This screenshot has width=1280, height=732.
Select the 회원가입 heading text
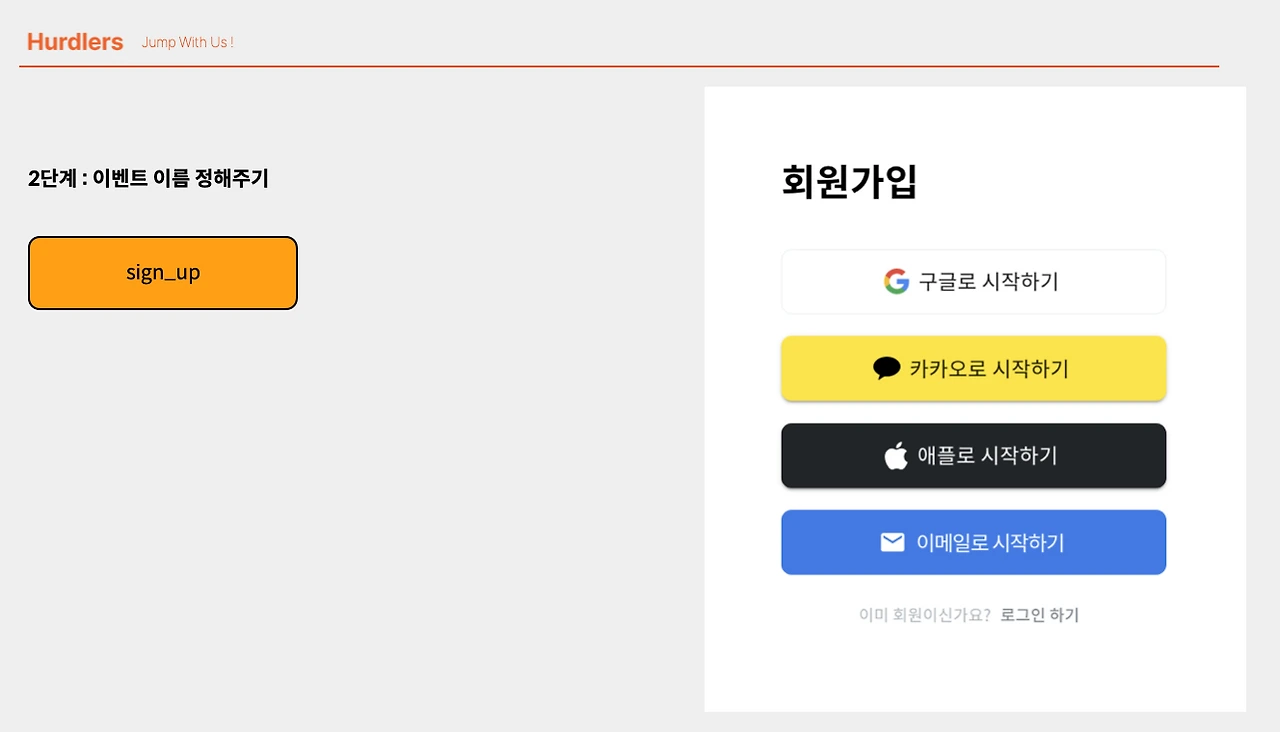[849, 182]
